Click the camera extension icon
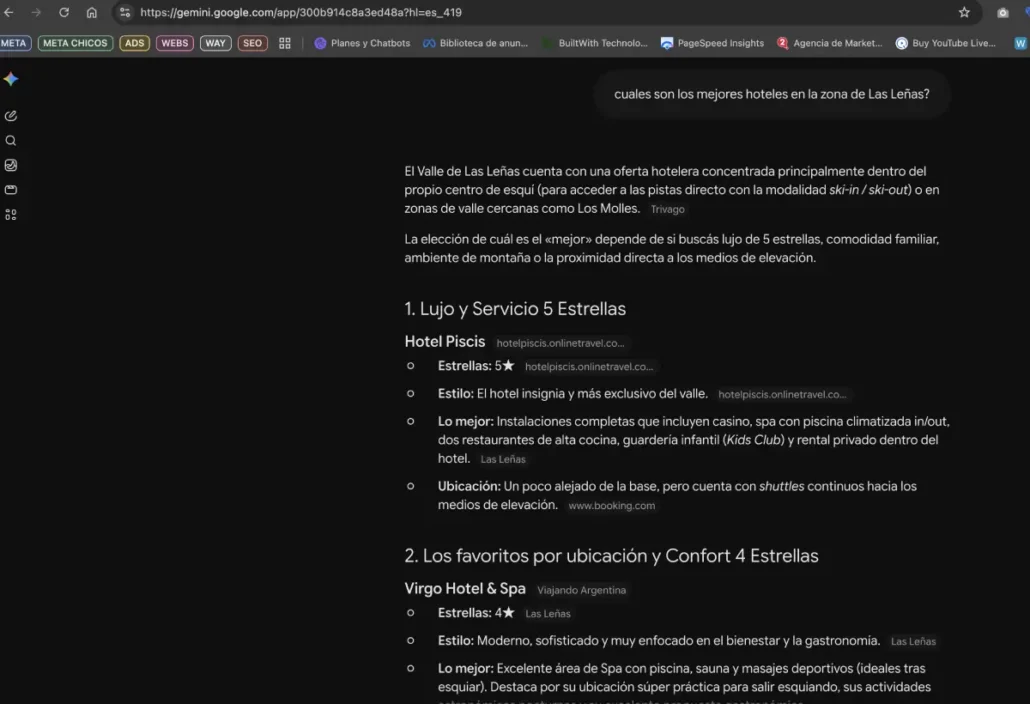This screenshot has height=704, width=1030. coord(1002,12)
